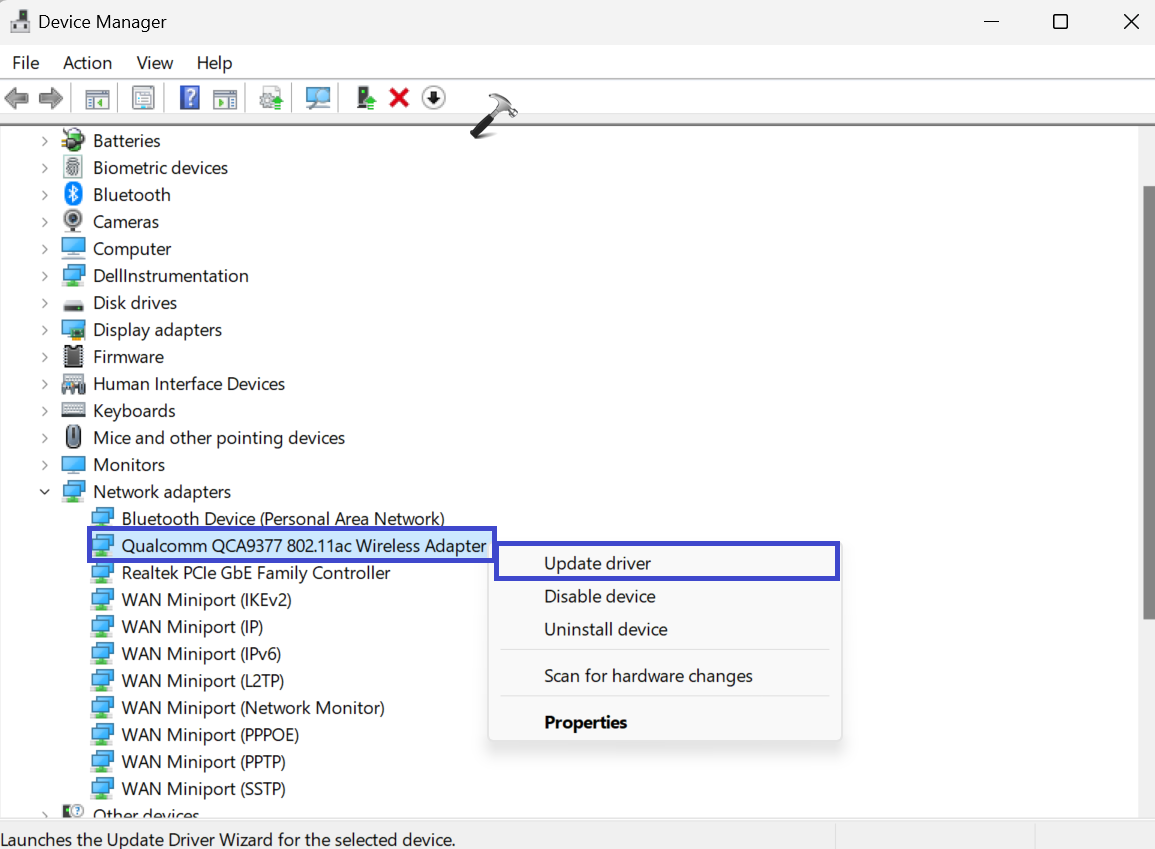
Task: Expand the Display adapters category
Action: pyautogui.click(x=45, y=330)
